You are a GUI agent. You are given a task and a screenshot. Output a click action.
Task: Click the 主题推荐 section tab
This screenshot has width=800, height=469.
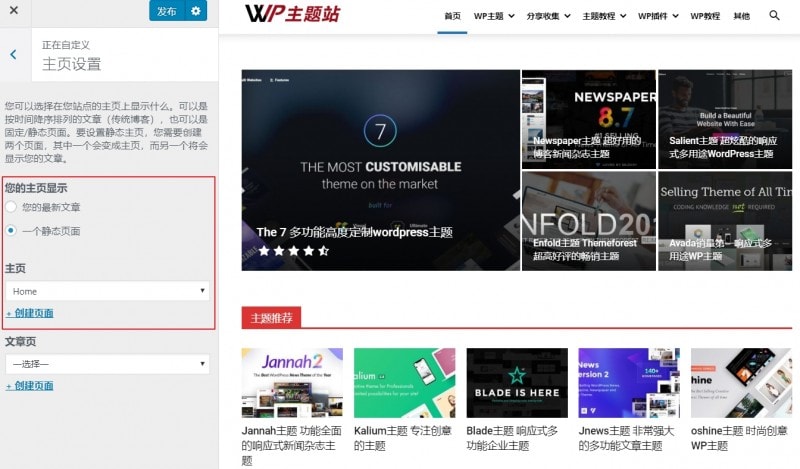pos(271,318)
